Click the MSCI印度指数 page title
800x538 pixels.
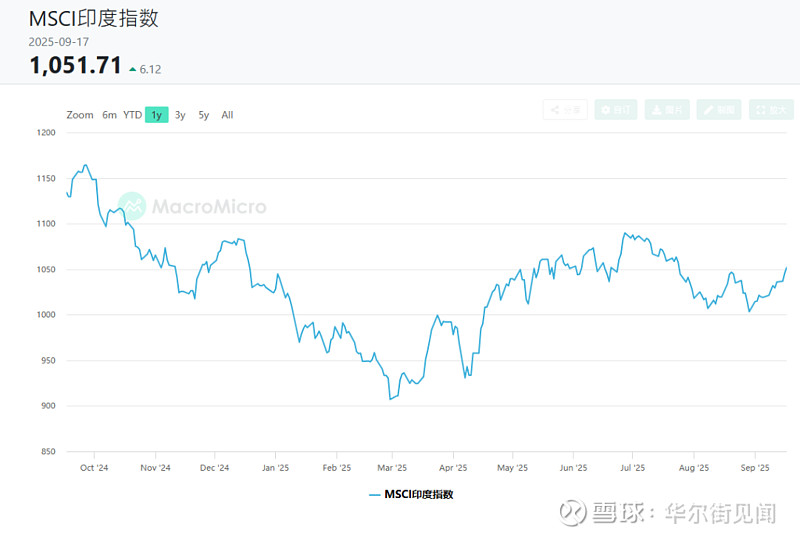93,18
